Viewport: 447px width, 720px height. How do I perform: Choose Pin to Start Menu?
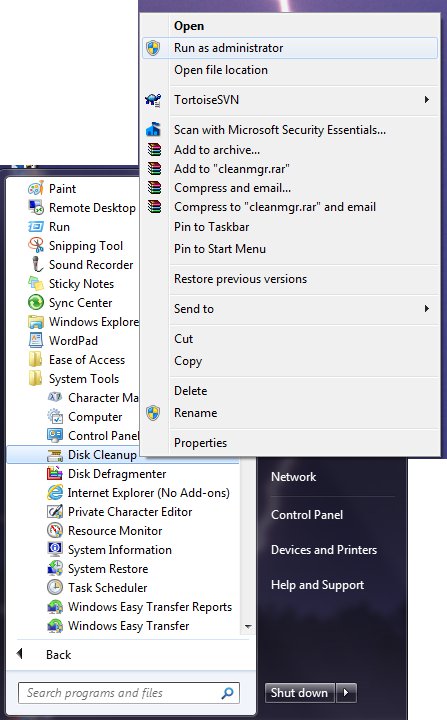click(289, 249)
